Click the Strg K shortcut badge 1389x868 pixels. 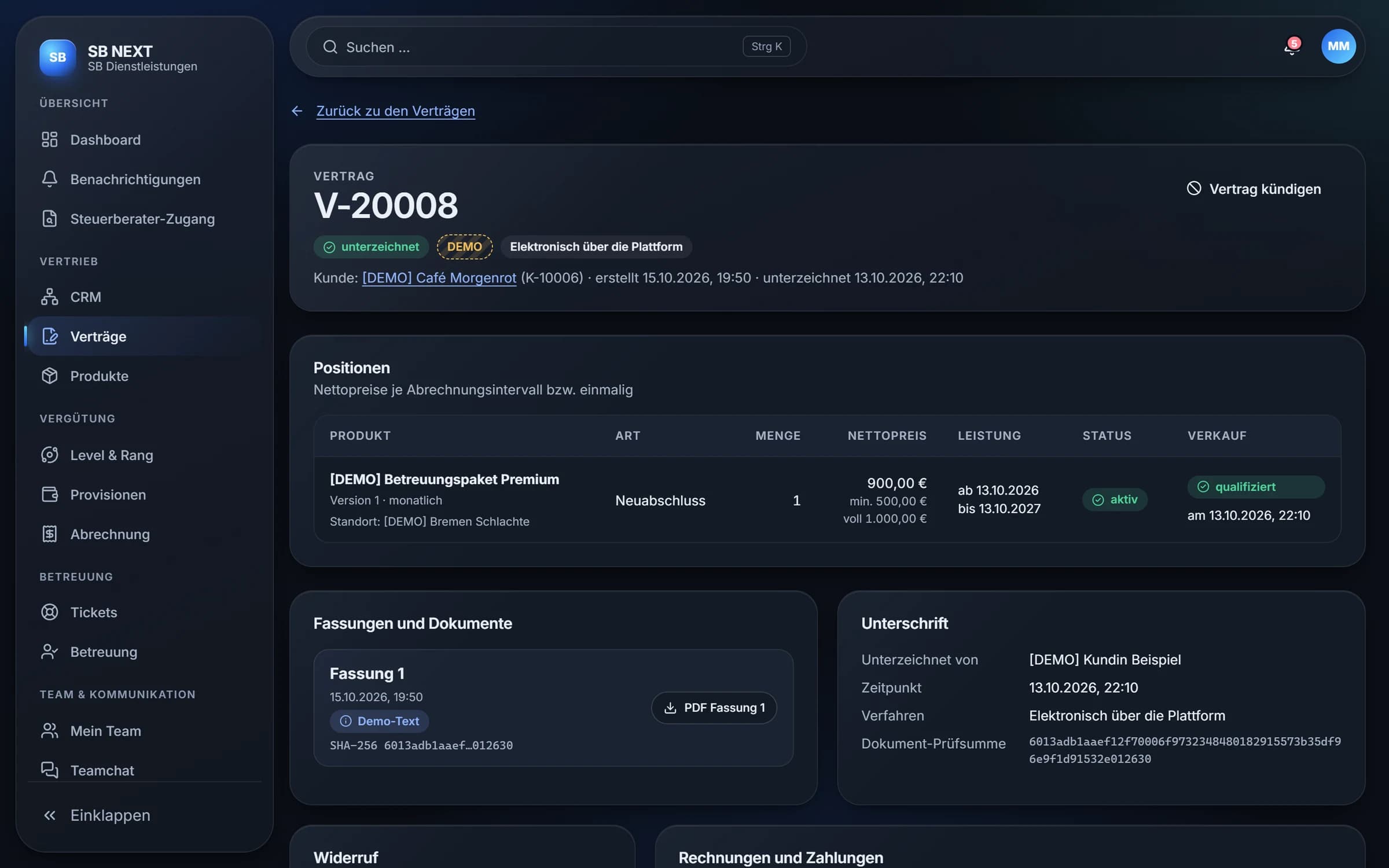coord(766,46)
